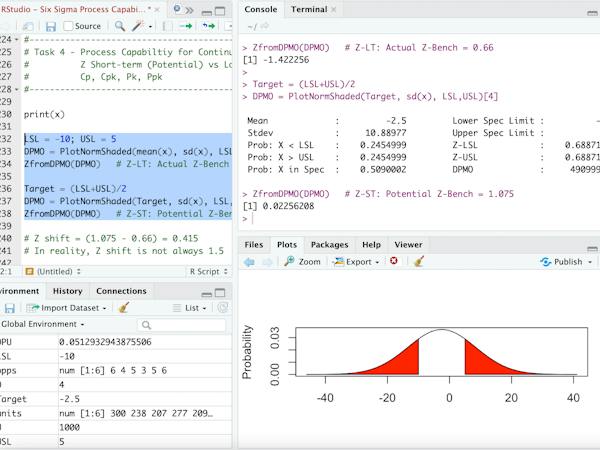Open Find/Replace magnifier in editor toolbar

pyautogui.click(x=120, y=26)
